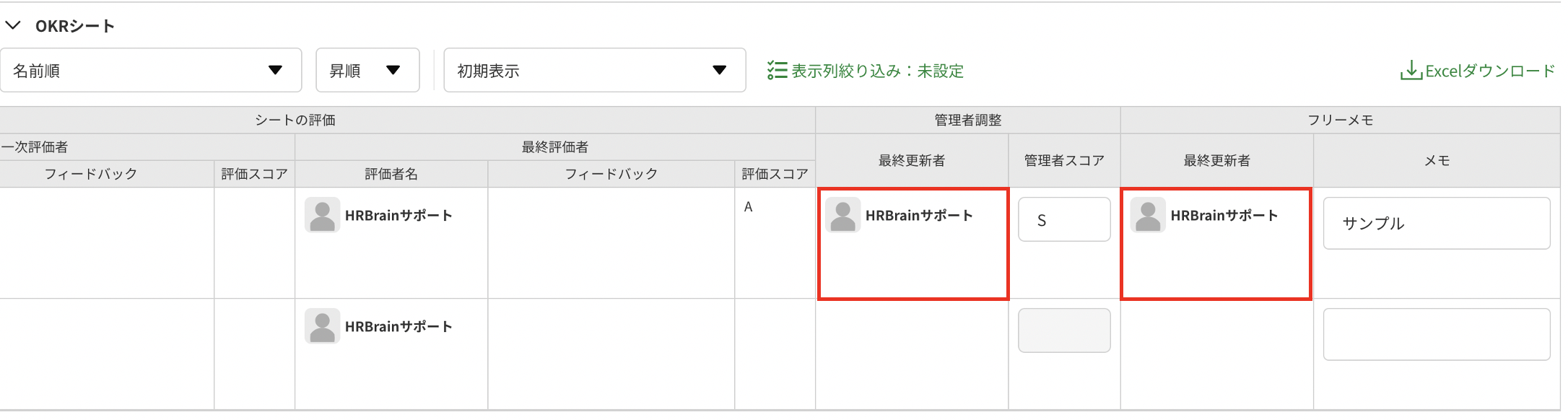This screenshot has width=1568, height=420.
Task: Click the empty 管理者スコア field in second row
Action: [1064, 331]
